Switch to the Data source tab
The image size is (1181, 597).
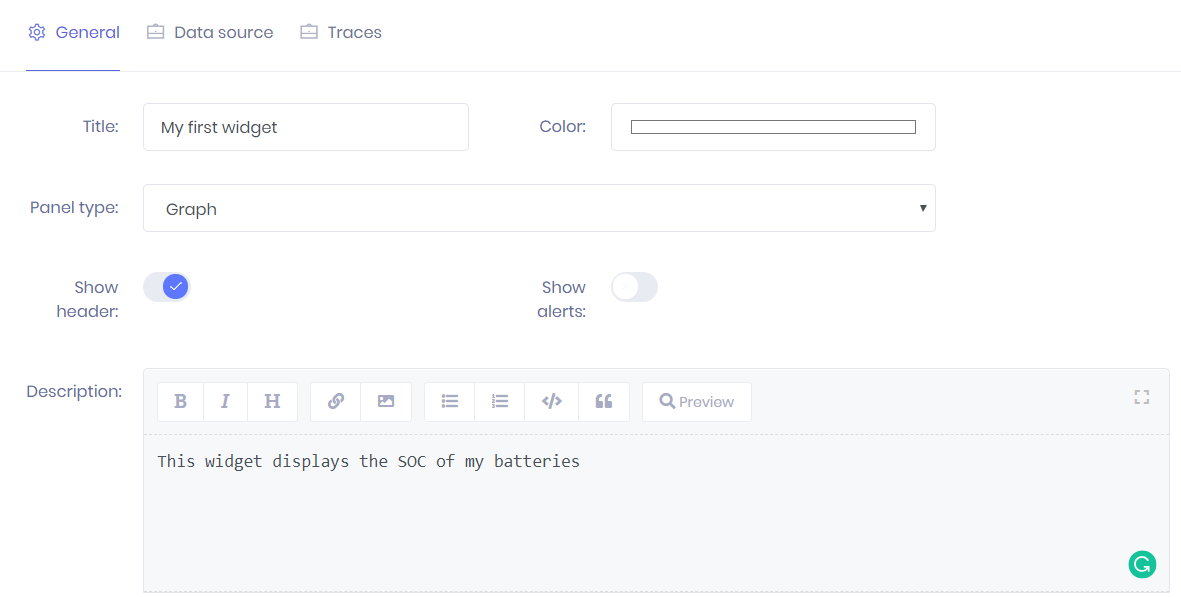pyautogui.click(x=209, y=32)
